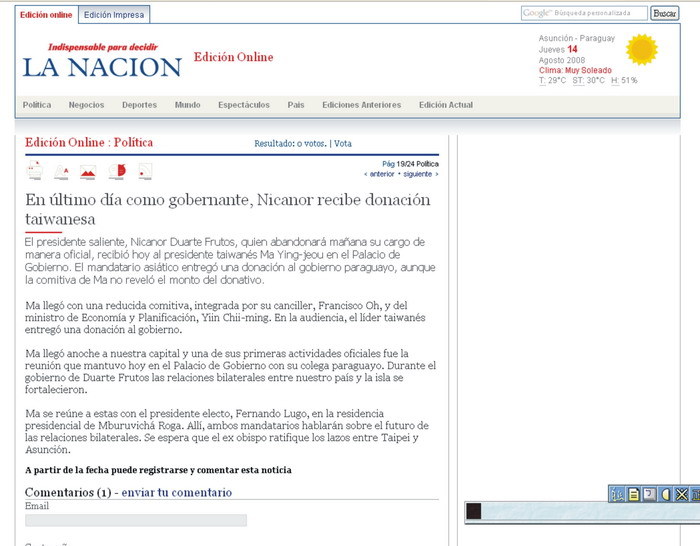This screenshot has width=700, height=546.
Task: Click the 'Resultado: 0 votos.' text
Action: 291,144
